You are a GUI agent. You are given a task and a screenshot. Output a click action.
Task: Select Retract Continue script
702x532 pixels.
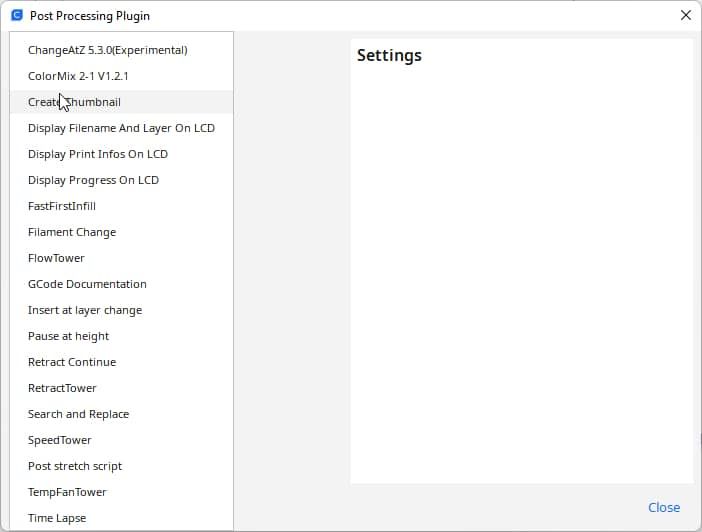point(72,362)
